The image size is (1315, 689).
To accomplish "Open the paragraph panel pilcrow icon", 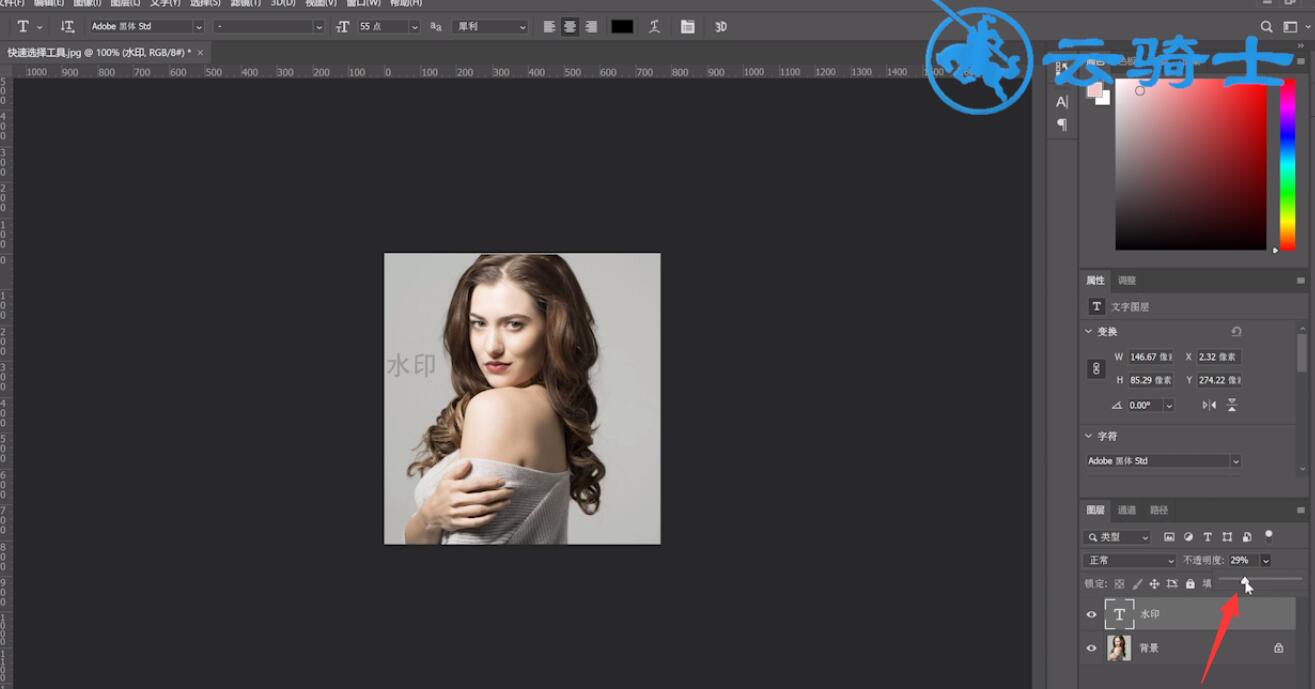I will [x=1062, y=125].
